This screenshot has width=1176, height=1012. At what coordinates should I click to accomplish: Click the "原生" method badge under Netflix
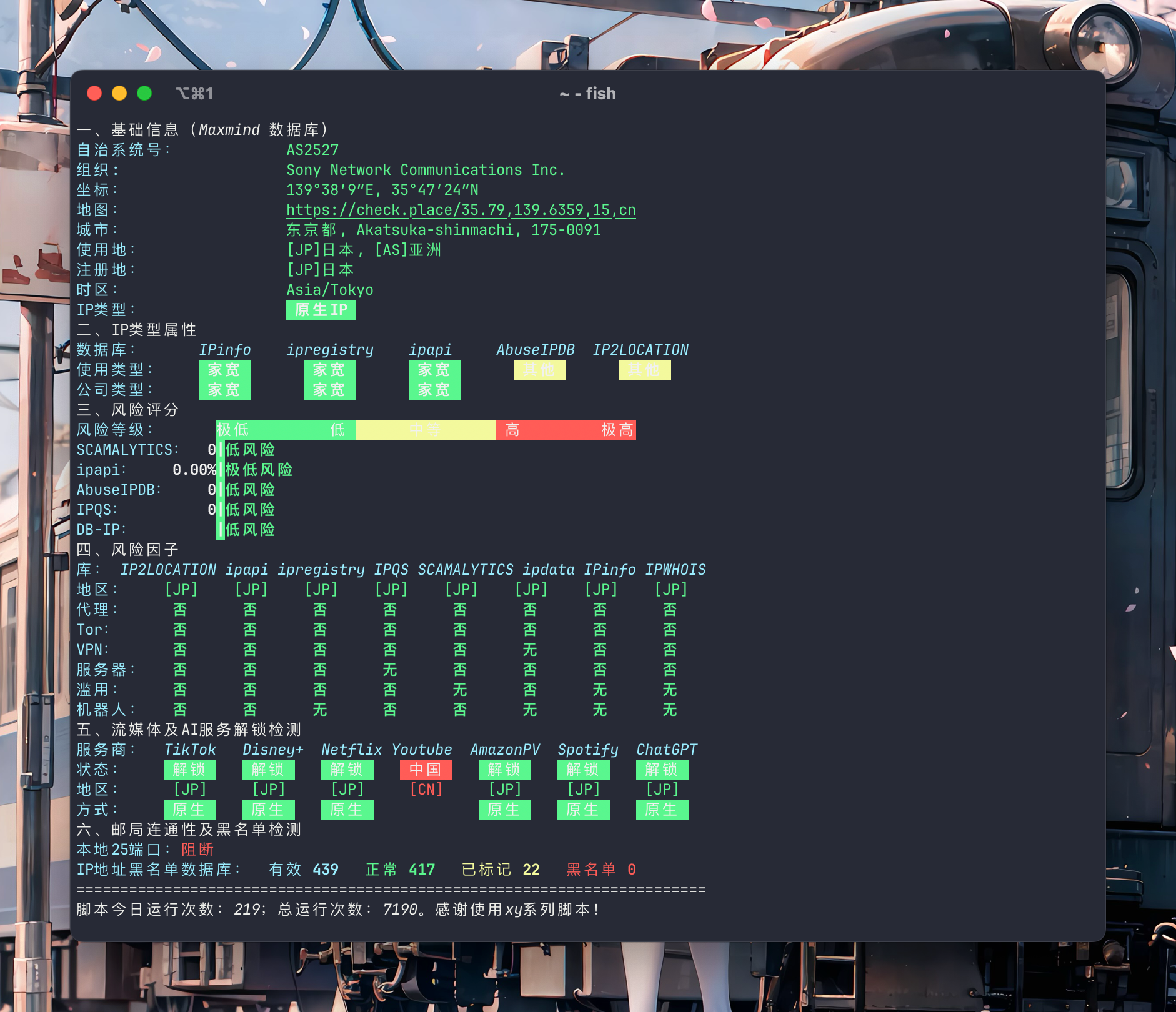[347, 810]
